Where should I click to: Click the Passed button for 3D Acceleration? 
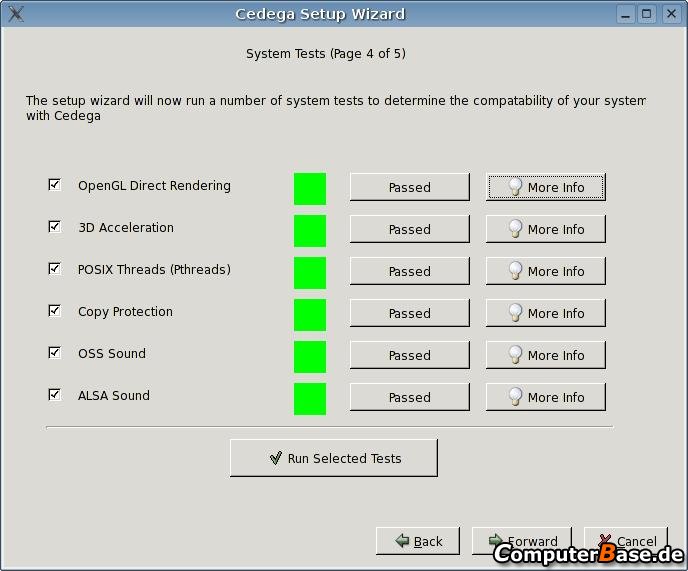pos(409,229)
